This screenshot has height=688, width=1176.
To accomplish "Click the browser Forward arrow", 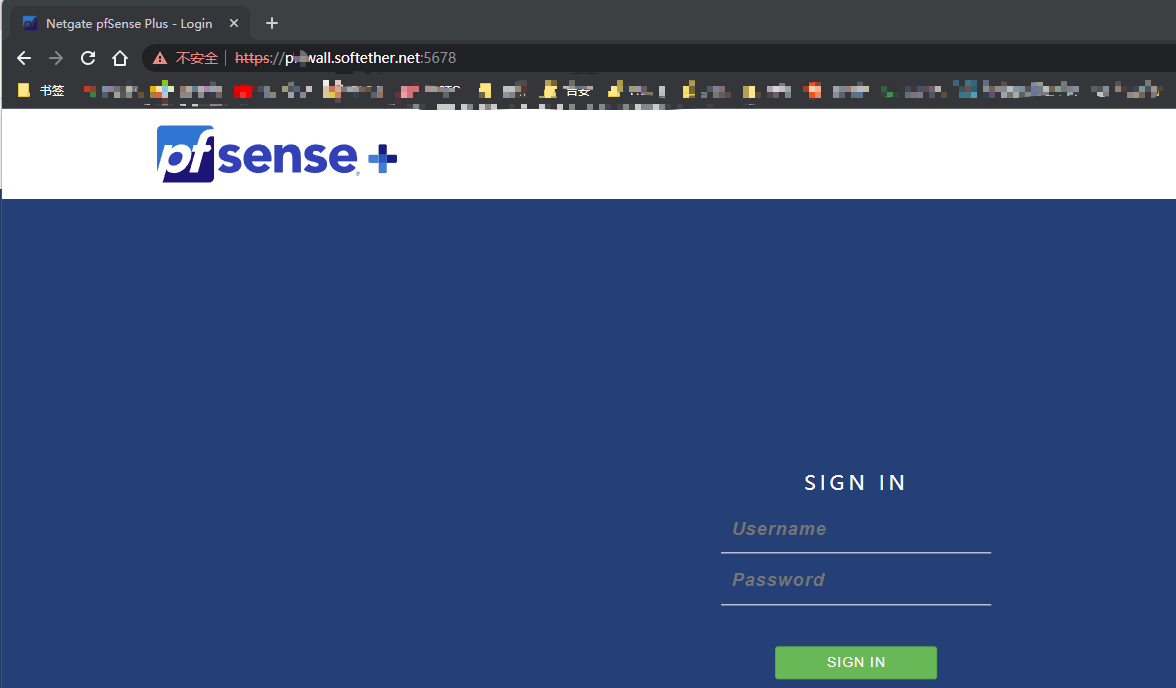I will (x=56, y=58).
